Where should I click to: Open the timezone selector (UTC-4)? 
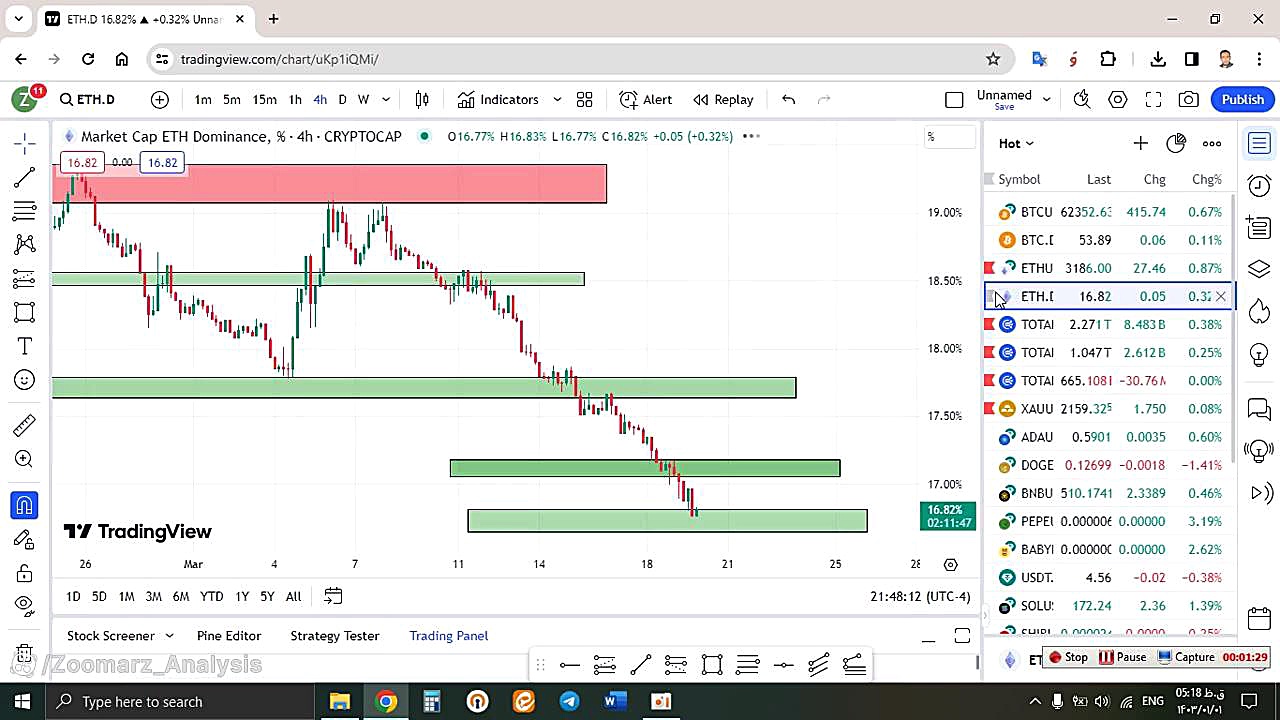[920, 596]
